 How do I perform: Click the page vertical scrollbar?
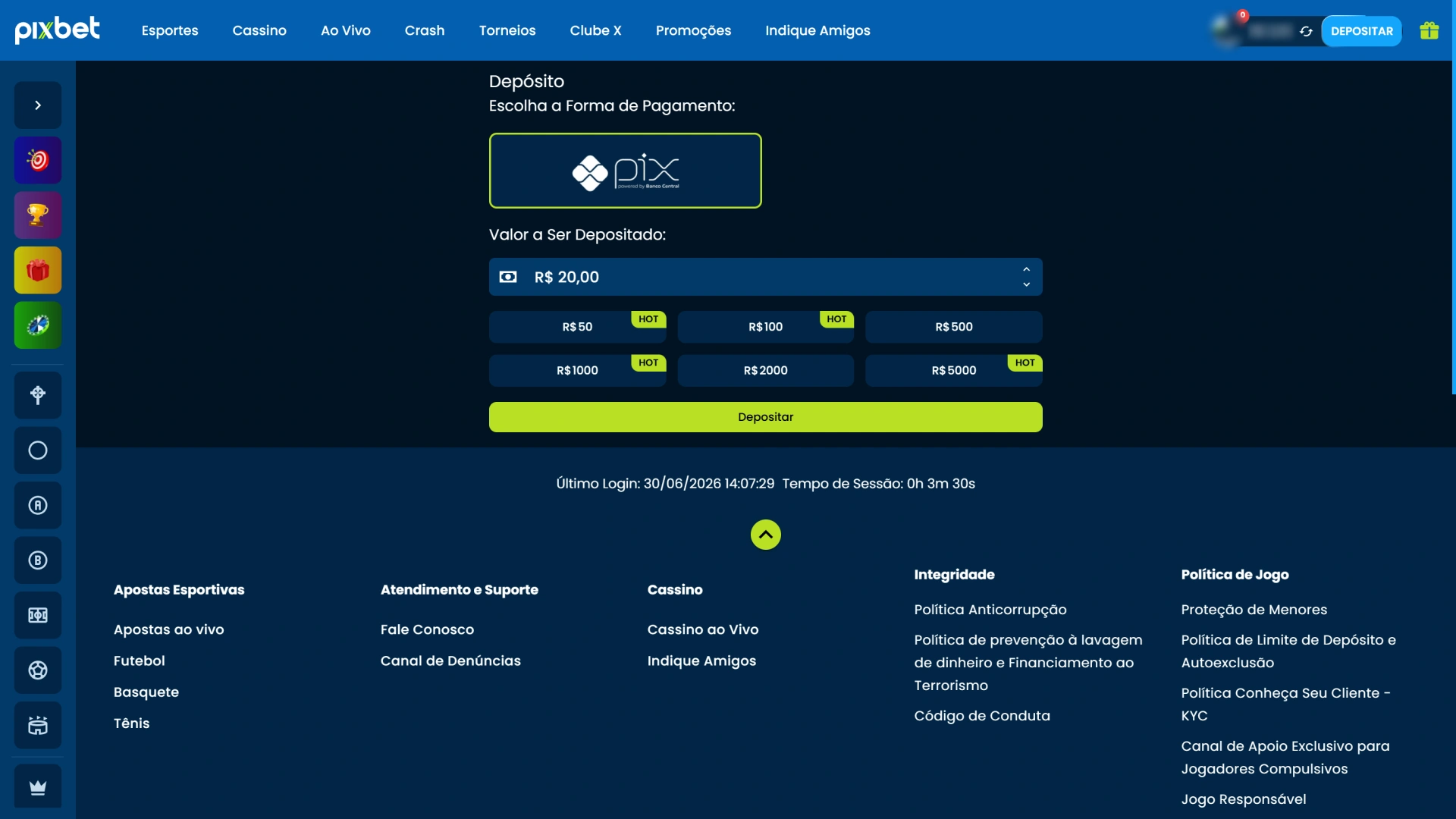(x=1453, y=197)
